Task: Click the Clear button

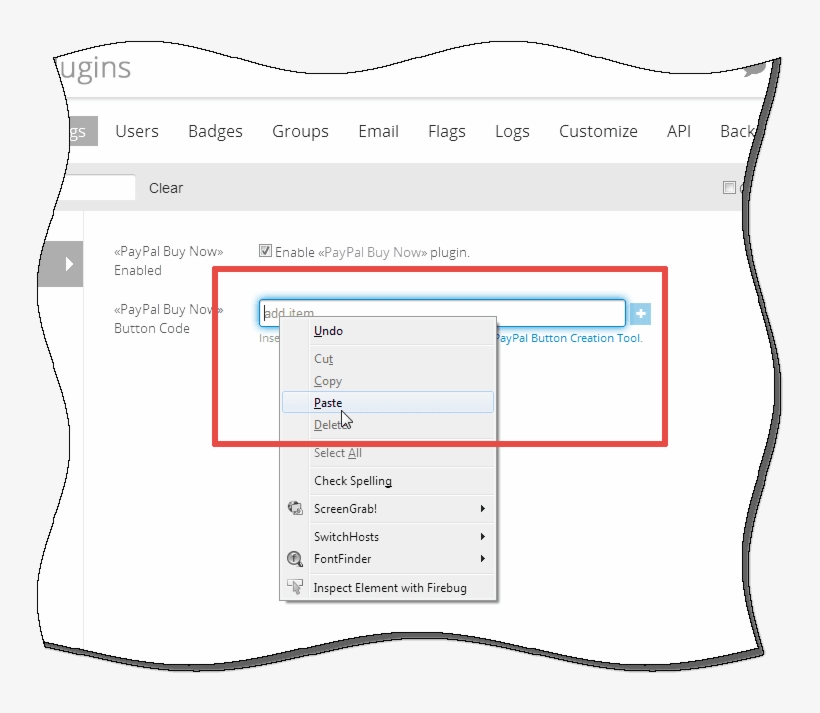Action: pos(166,187)
